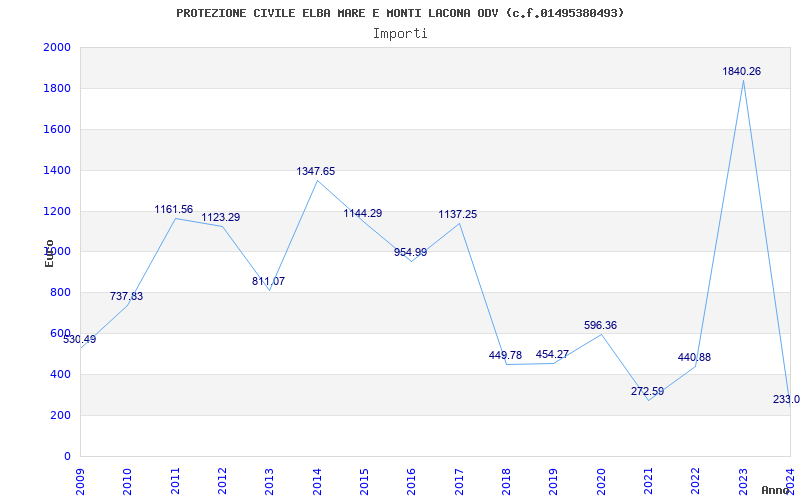Select the y-axis value 1800

tap(57, 88)
